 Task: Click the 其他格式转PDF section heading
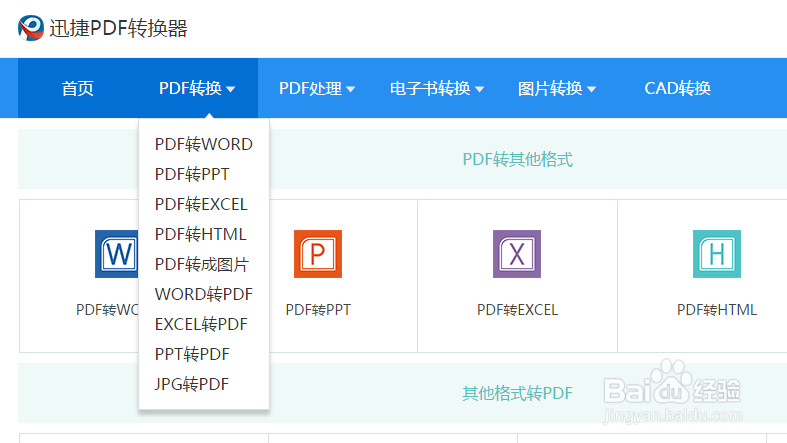click(x=517, y=393)
